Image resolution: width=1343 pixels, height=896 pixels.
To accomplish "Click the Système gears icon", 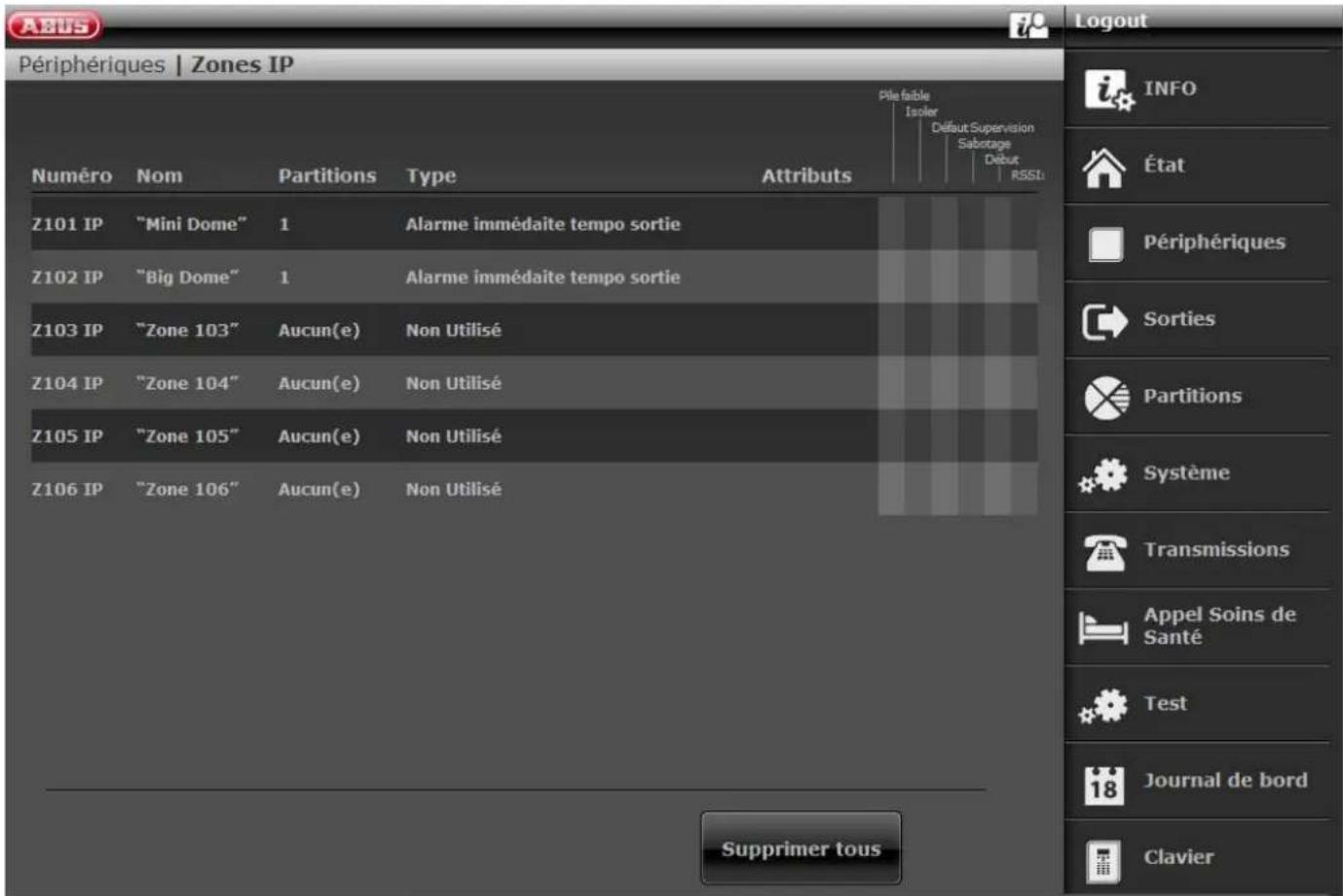I will [1103, 474].
